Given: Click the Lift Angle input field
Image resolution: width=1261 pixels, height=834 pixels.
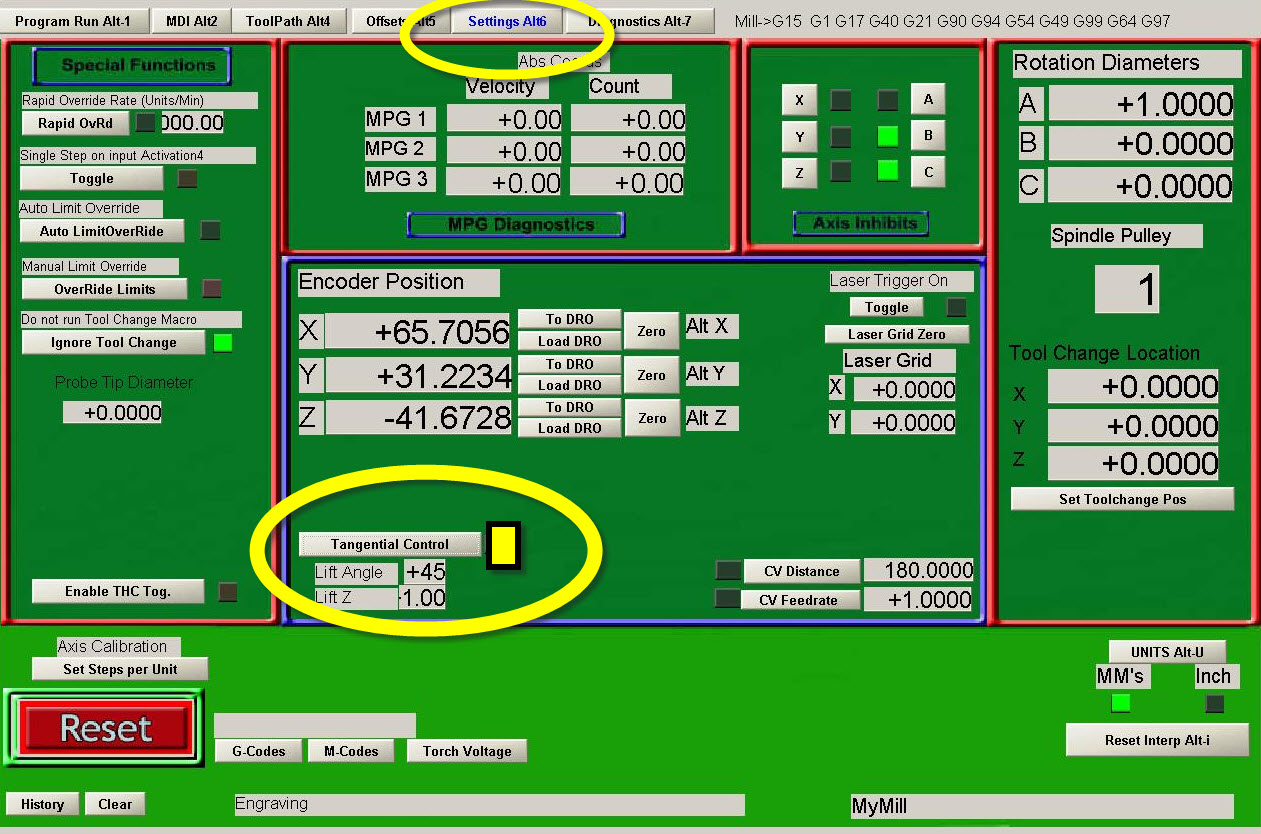Looking at the screenshot, I should click(x=425, y=572).
